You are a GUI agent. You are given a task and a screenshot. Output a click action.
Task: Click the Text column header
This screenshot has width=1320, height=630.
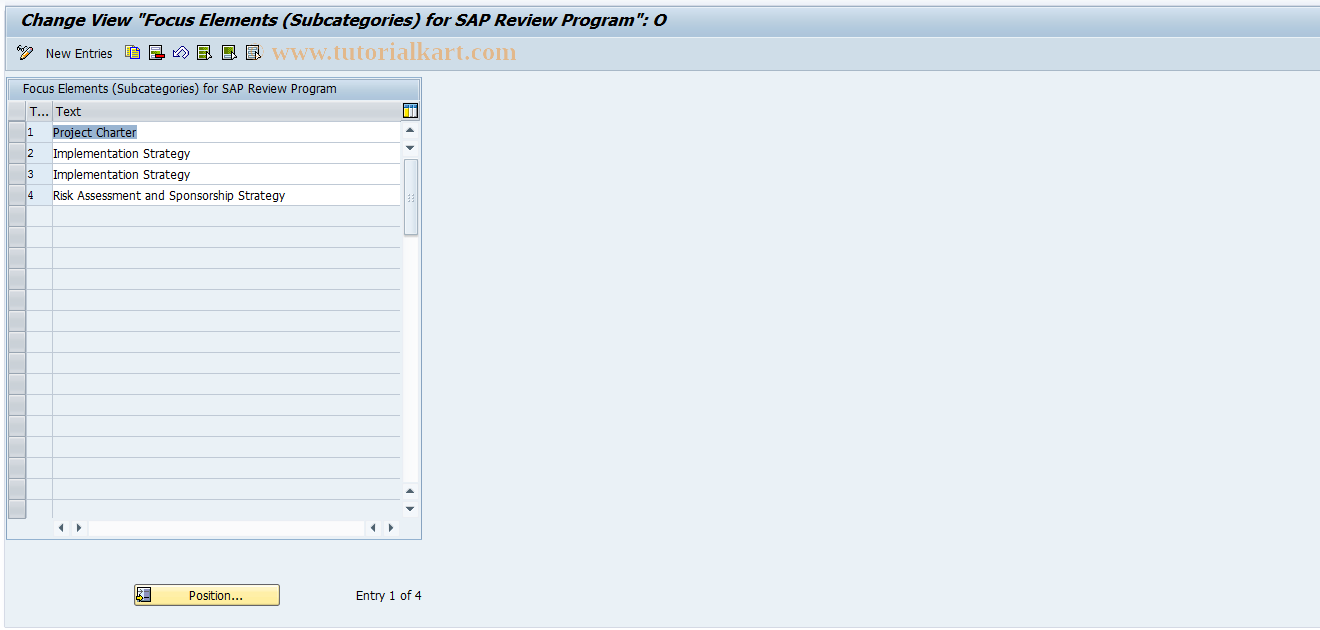point(227,111)
